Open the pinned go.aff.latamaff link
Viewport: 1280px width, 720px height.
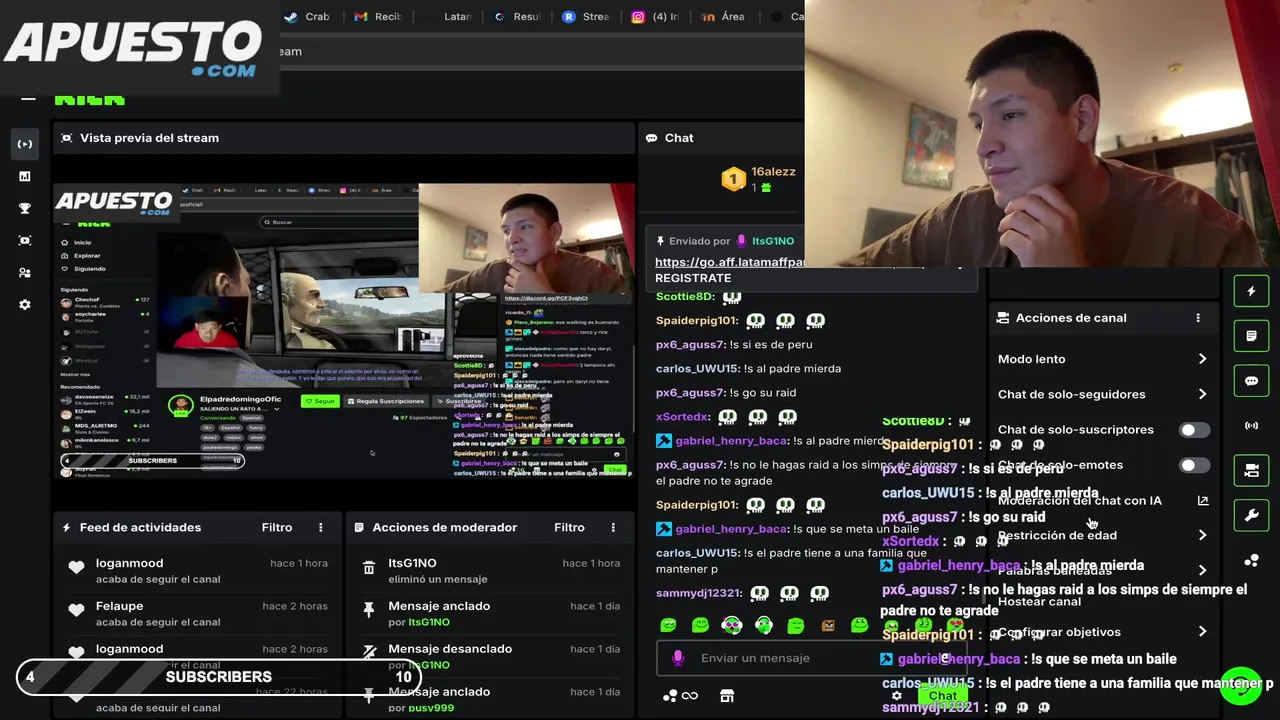tap(730, 262)
